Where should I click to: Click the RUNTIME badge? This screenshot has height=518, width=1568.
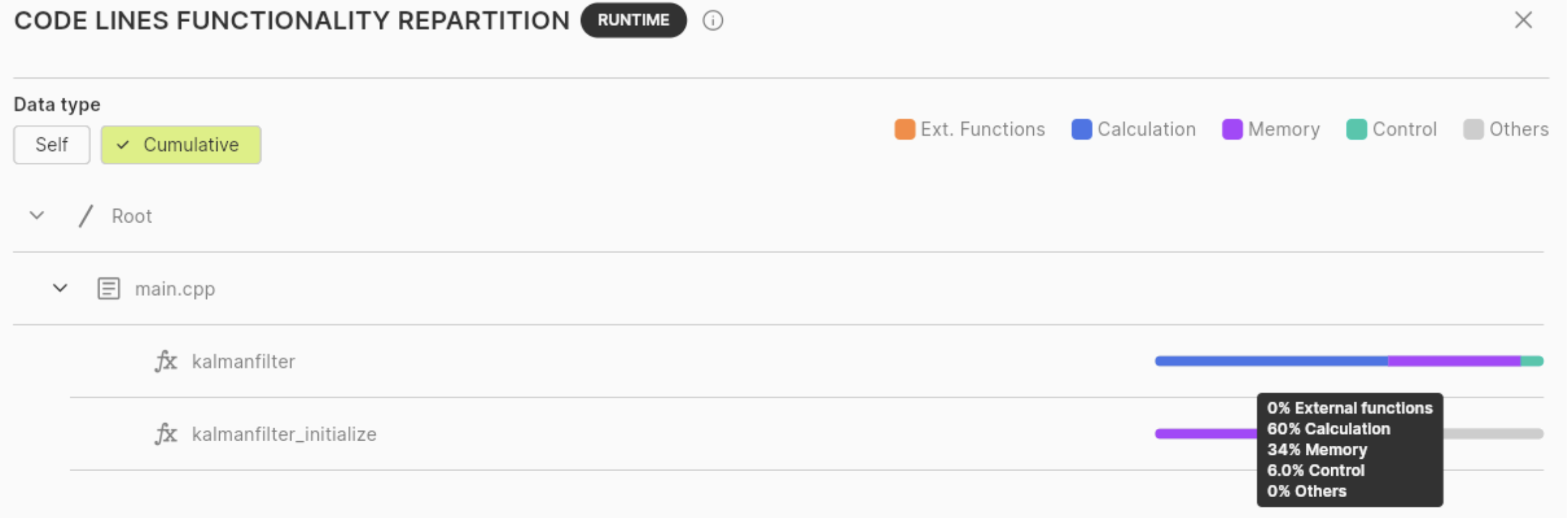tap(633, 20)
